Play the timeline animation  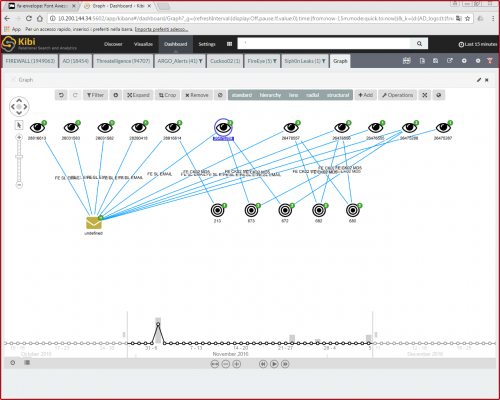274,364
